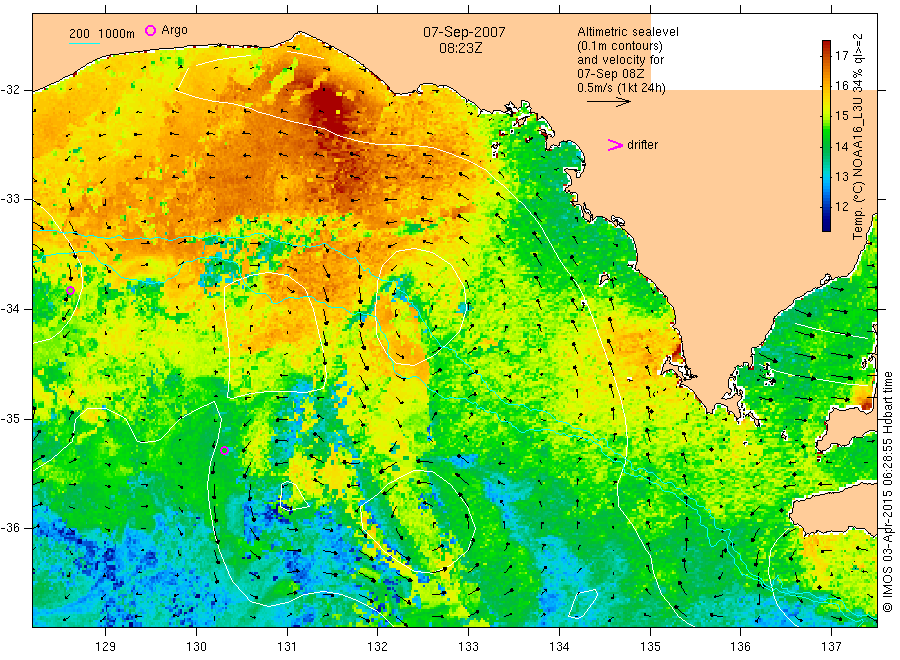Click the time text 08:23Z

[x=461, y=48]
